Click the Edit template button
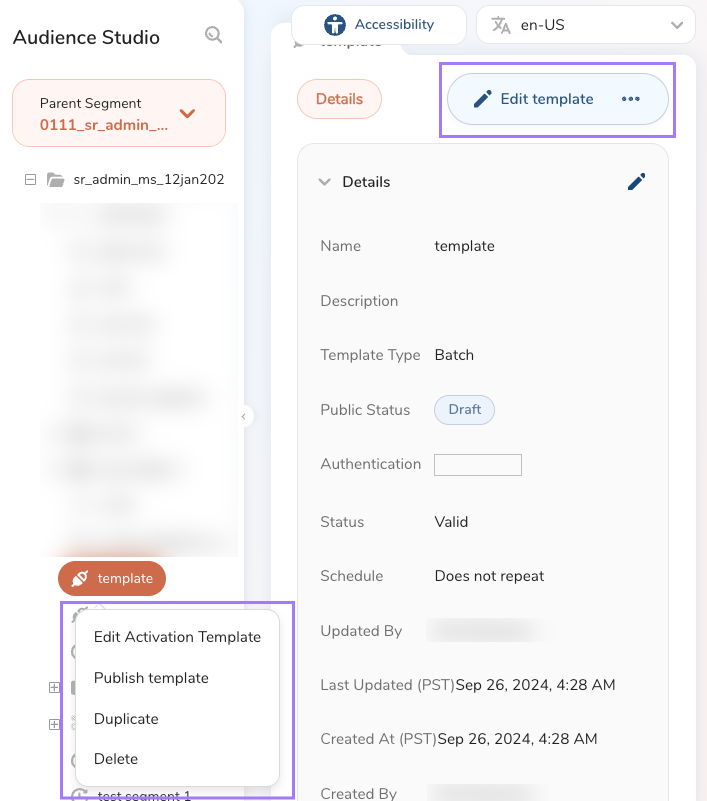The height and width of the screenshot is (801, 707). (534, 99)
